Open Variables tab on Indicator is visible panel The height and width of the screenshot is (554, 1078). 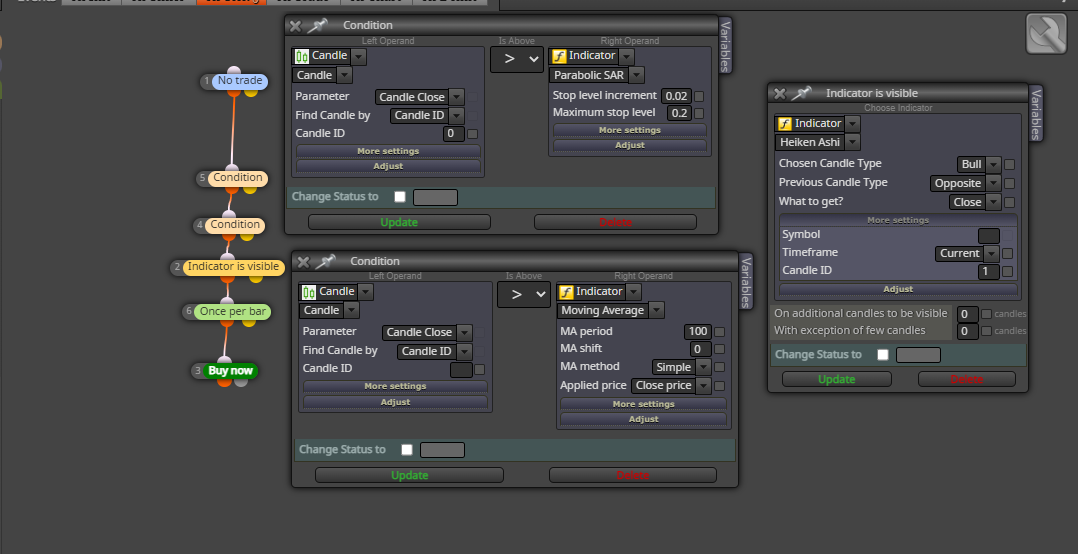[x=1036, y=113]
